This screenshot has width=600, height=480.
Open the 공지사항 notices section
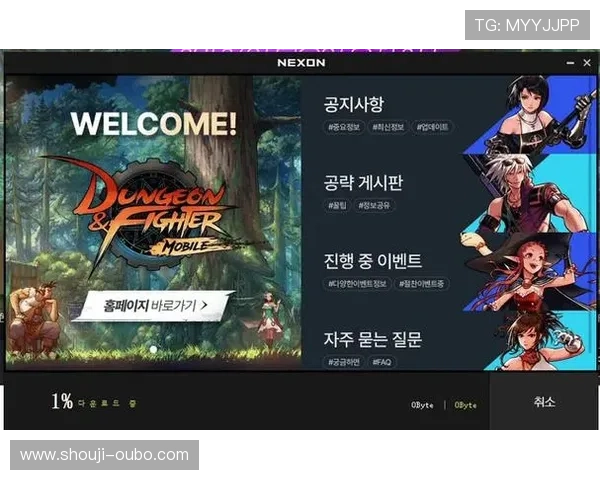354,104
